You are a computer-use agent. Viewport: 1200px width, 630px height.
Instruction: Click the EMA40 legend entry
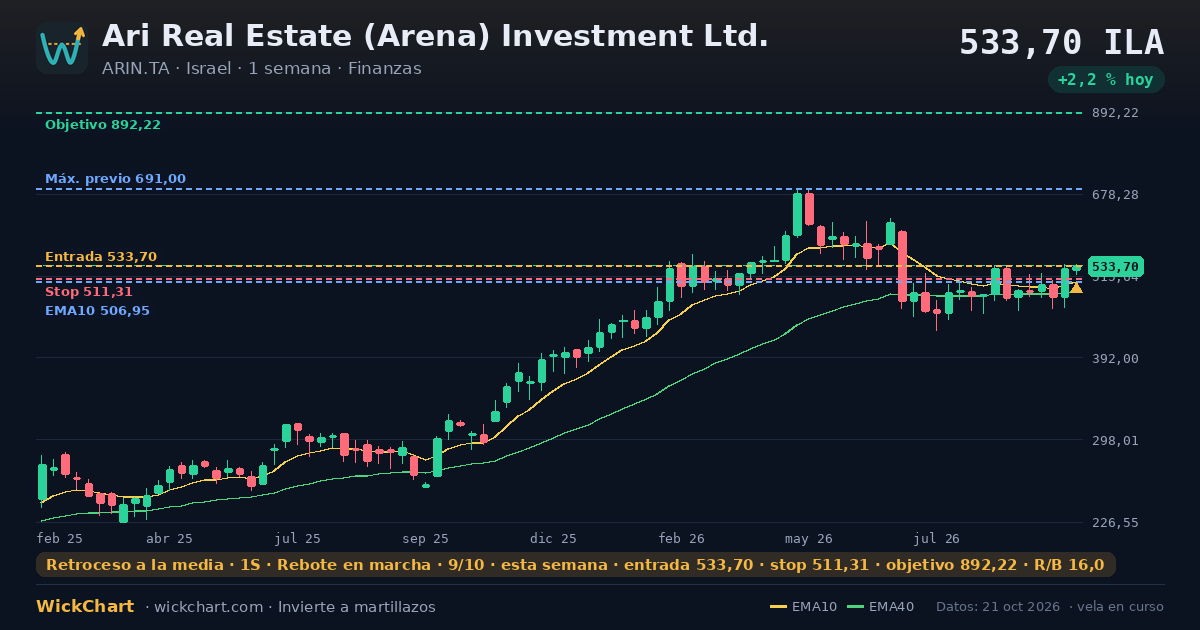tap(880, 607)
